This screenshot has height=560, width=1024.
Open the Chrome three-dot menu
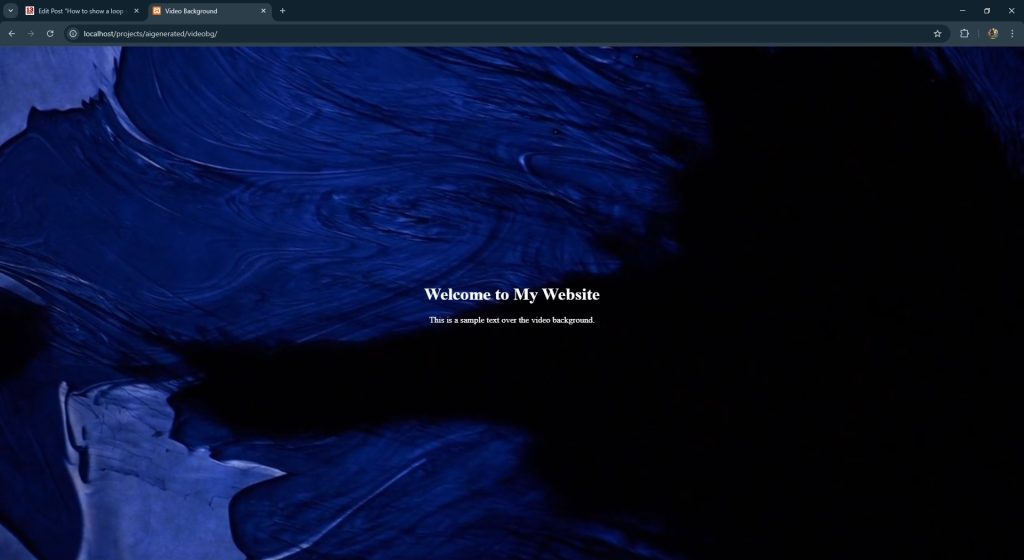tap(1011, 33)
